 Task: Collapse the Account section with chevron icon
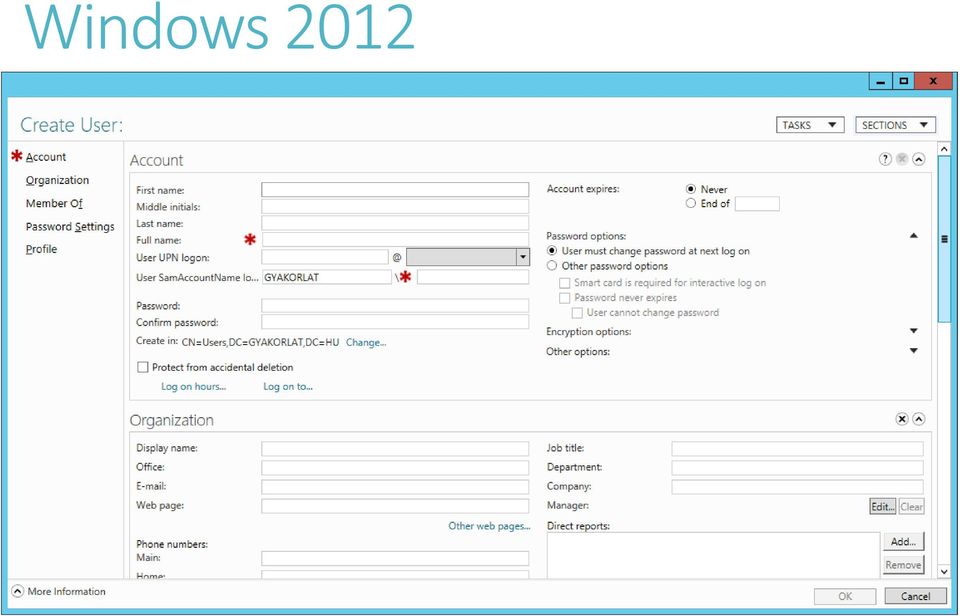tap(918, 159)
